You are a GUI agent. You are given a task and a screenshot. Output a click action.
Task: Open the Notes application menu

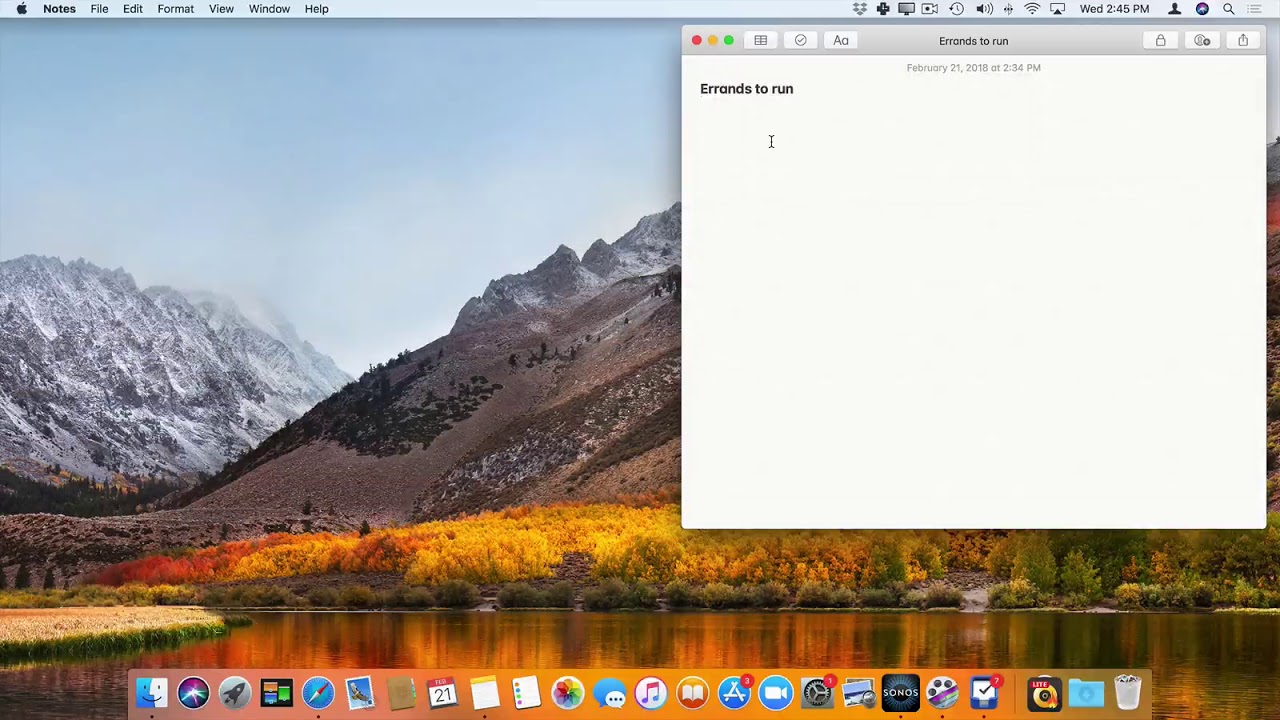59,9
